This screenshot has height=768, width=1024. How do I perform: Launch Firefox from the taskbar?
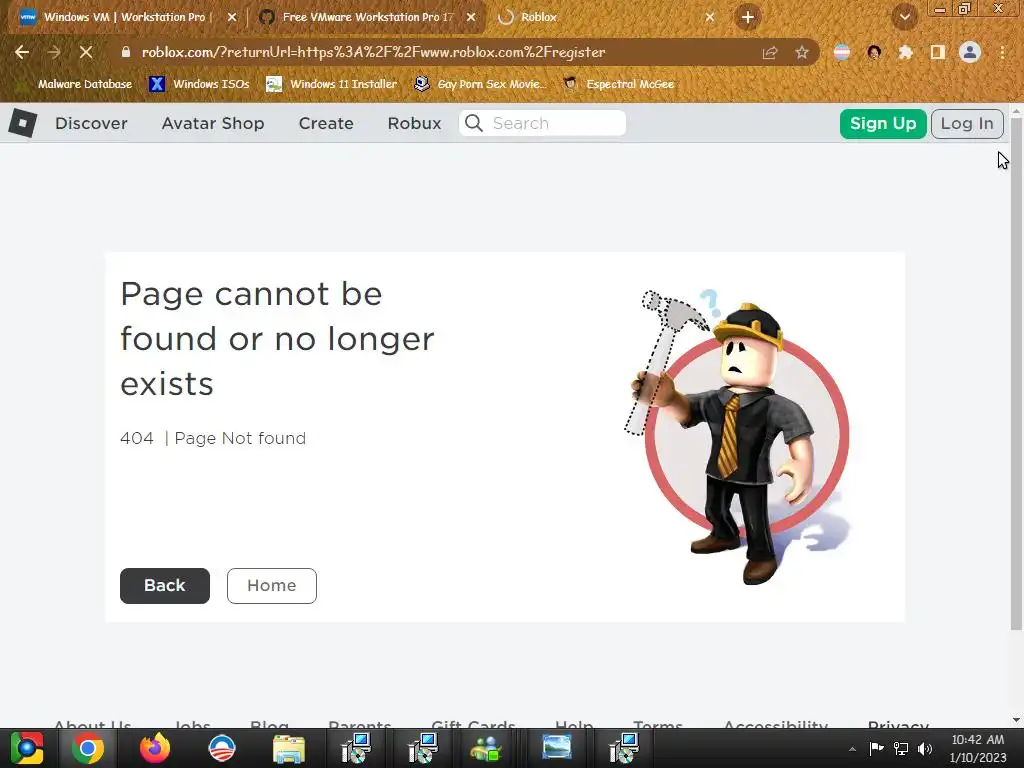155,748
